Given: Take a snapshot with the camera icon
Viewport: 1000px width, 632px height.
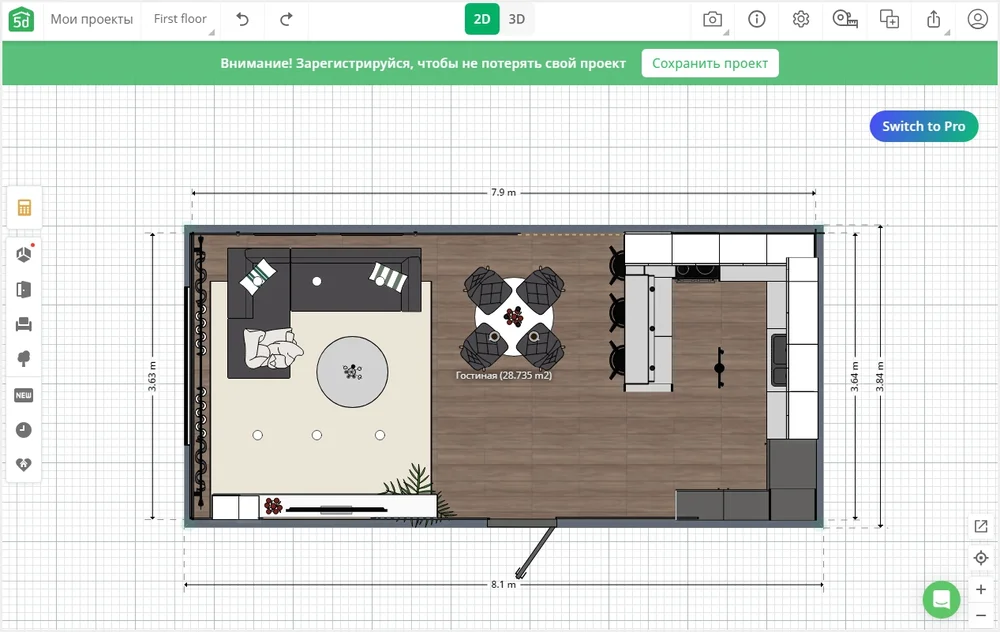Looking at the screenshot, I should click(712, 19).
